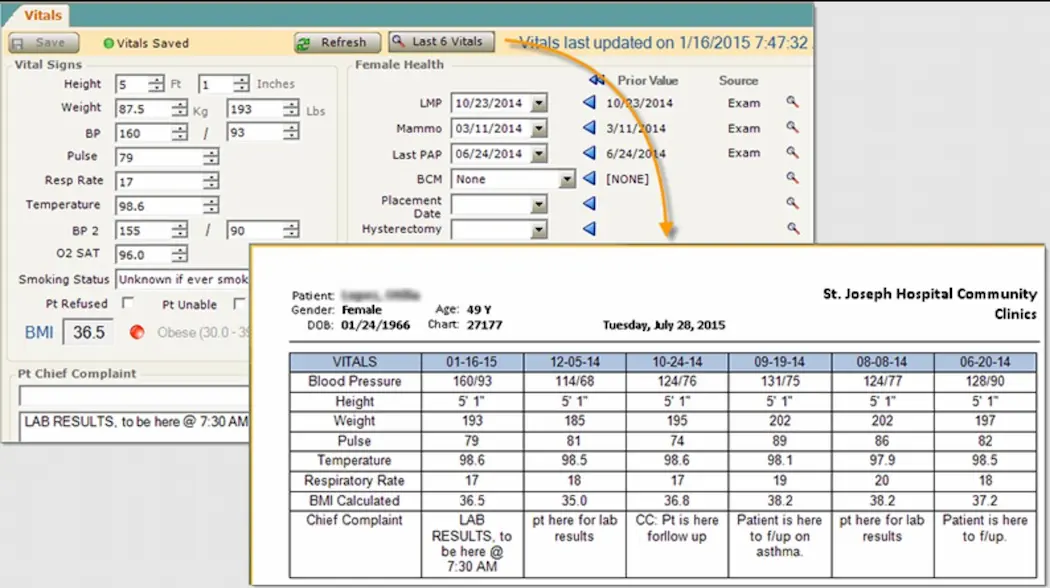Open the BCM dropdown currently set to None

(x=566, y=179)
